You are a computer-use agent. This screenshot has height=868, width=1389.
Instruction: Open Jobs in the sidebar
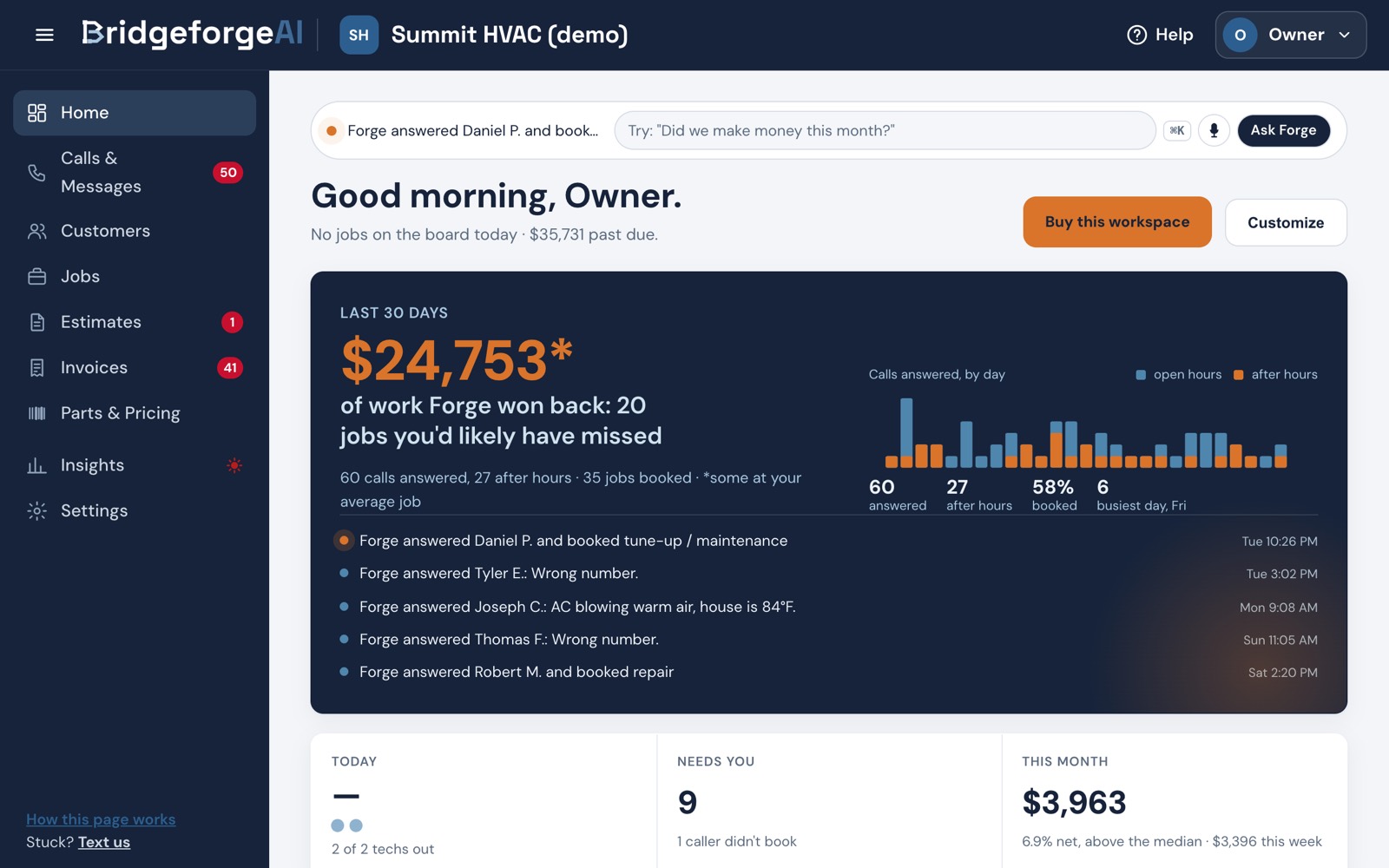click(x=135, y=276)
